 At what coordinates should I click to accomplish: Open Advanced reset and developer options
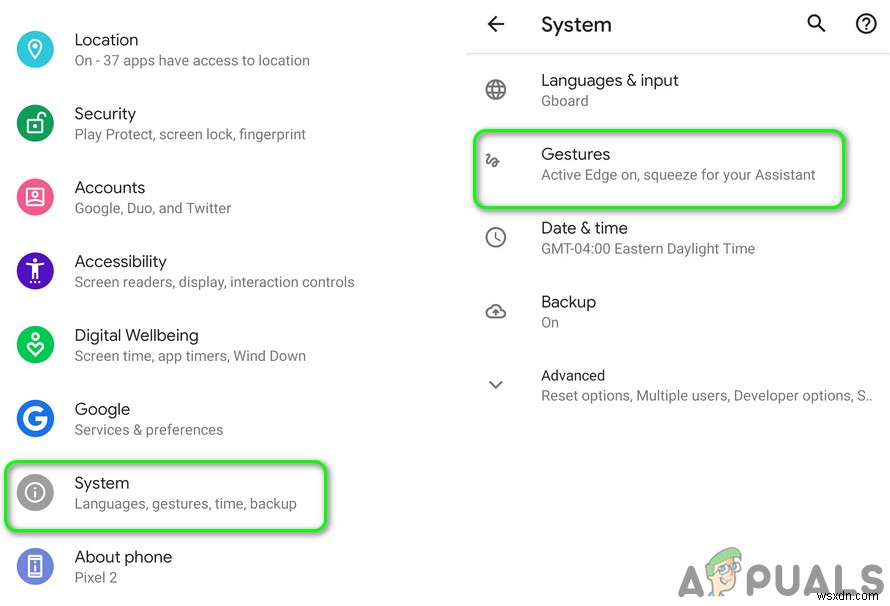pos(700,385)
